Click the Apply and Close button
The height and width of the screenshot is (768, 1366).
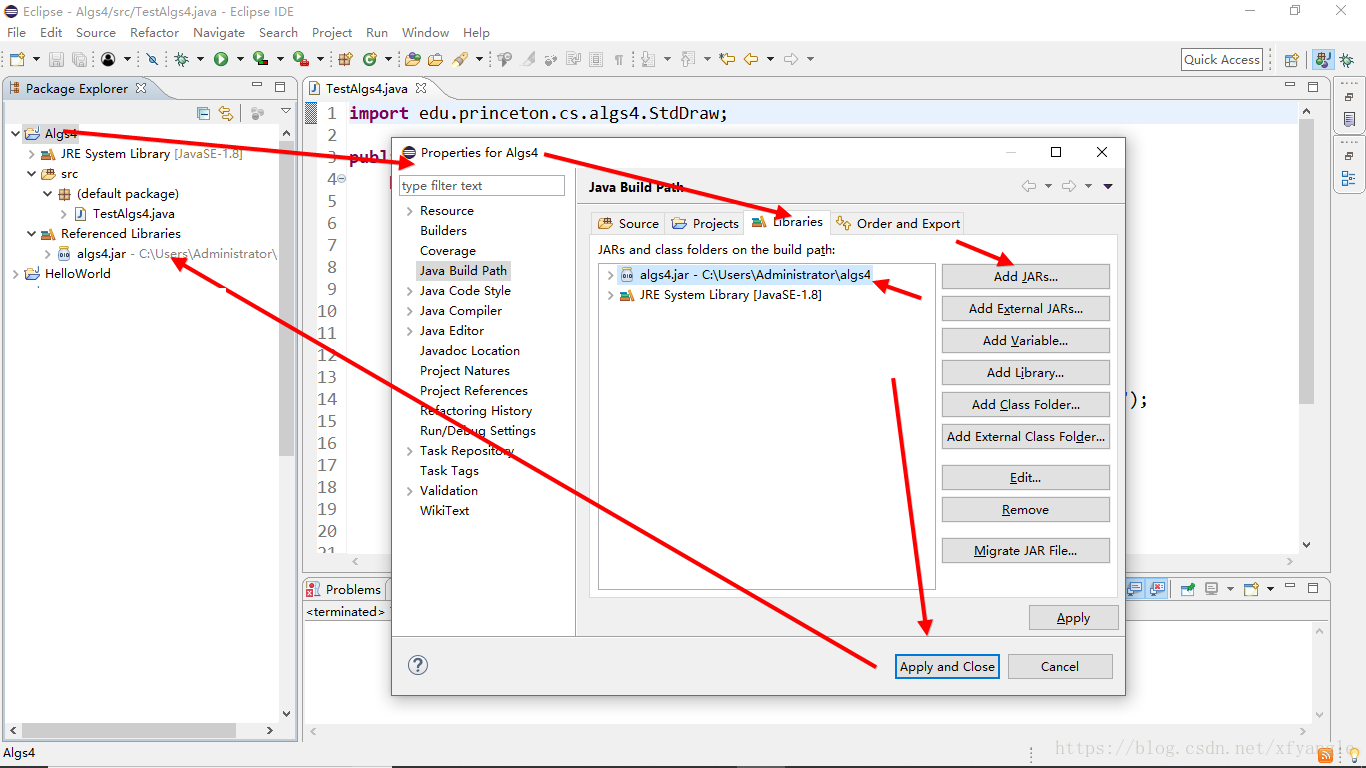tap(947, 666)
